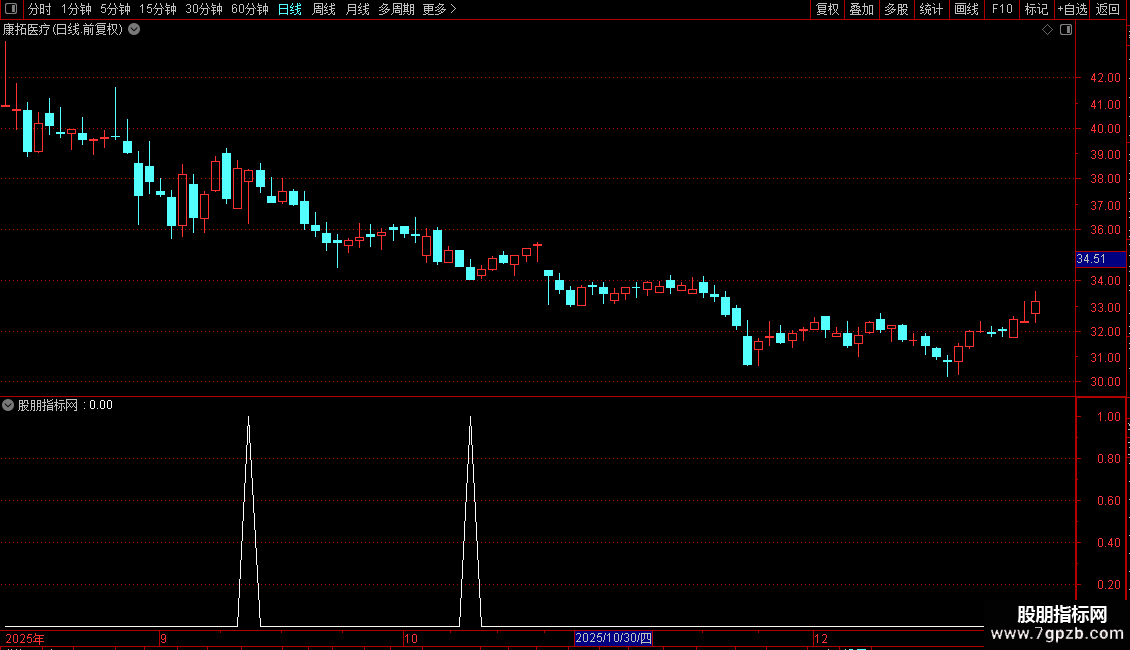Switch to the 分时 intraday view
Viewport: 1130px width, 650px height.
[x=40, y=9]
